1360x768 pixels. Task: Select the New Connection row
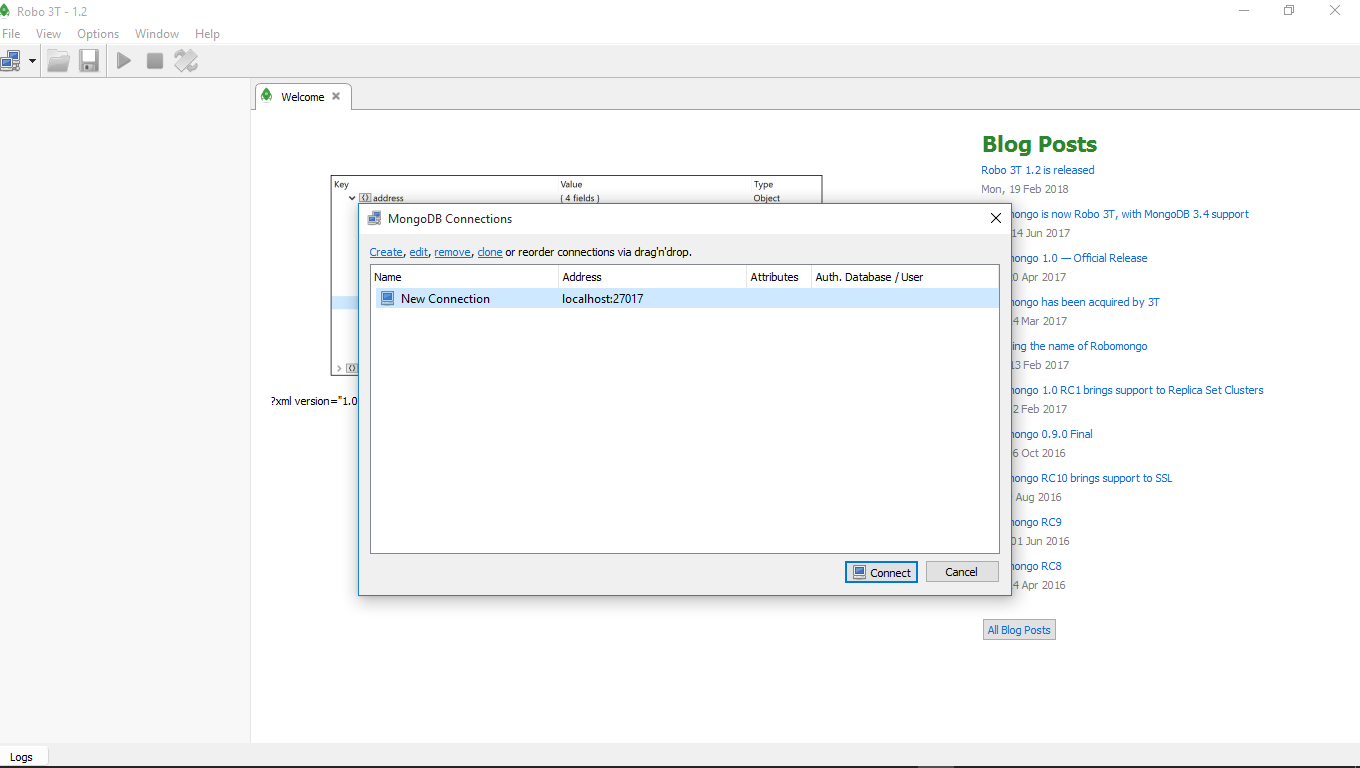[445, 299]
